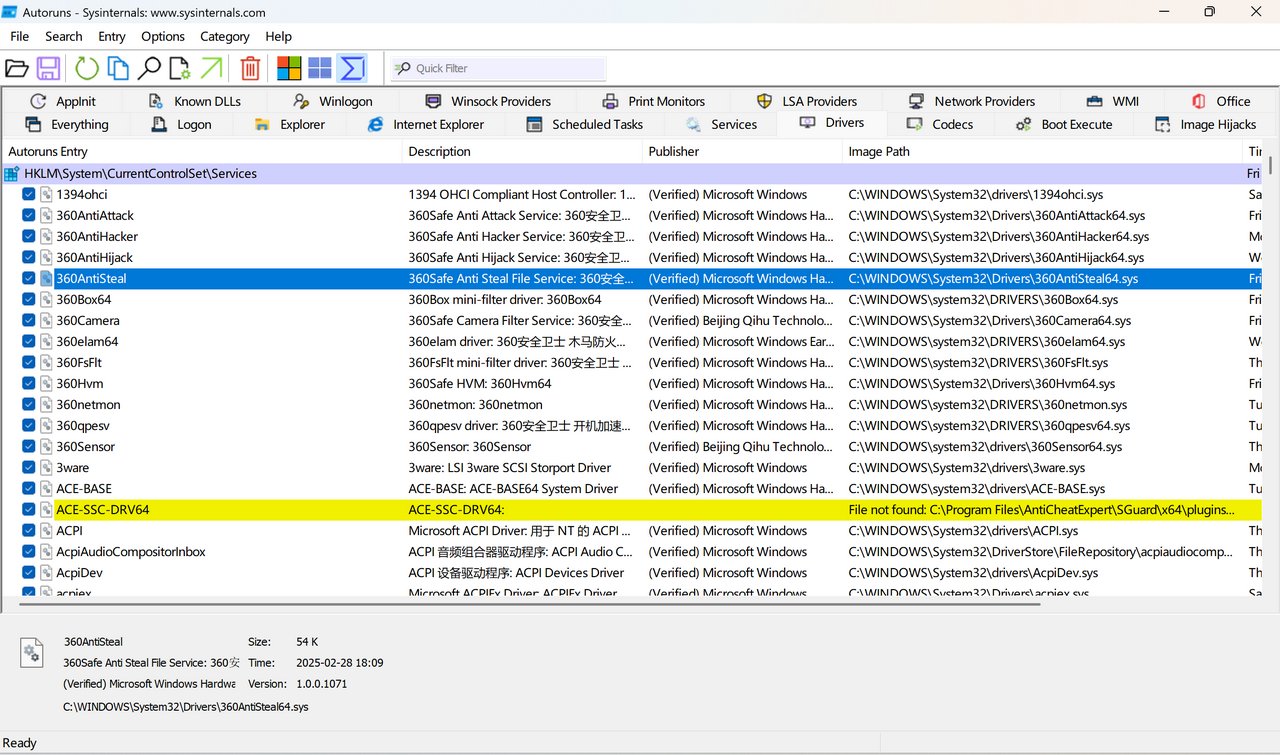This screenshot has height=755, width=1280.
Task: Open the Image Hijacks tab
Action: (x=1205, y=125)
